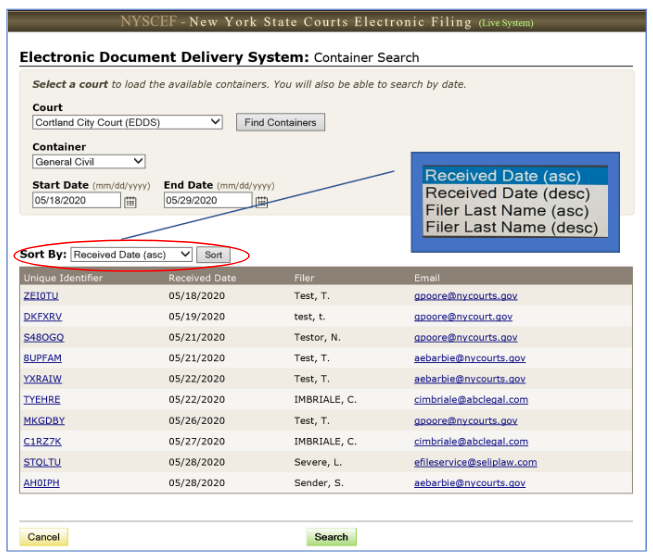Image resolution: width=653 pixels, height=557 pixels.
Task: Open container ZEI0TU
Action: coord(42,296)
